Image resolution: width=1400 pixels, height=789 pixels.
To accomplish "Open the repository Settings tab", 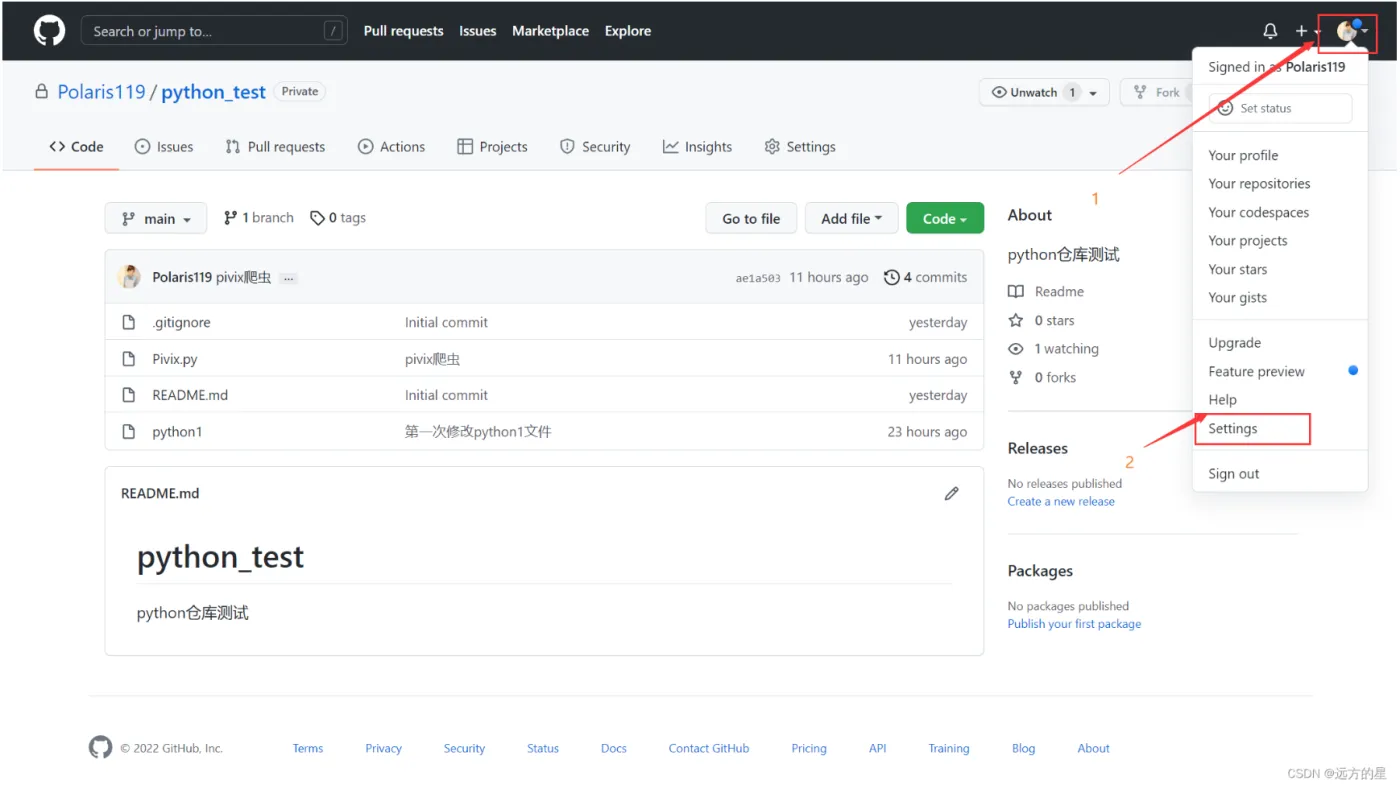I will pos(799,147).
